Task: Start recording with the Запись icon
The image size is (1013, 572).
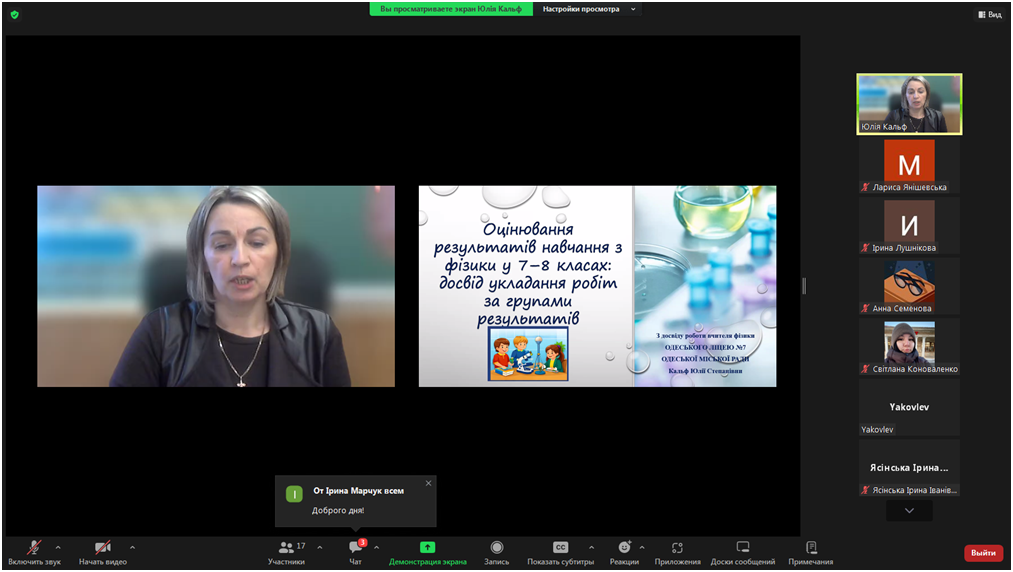Action: click(497, 547)
